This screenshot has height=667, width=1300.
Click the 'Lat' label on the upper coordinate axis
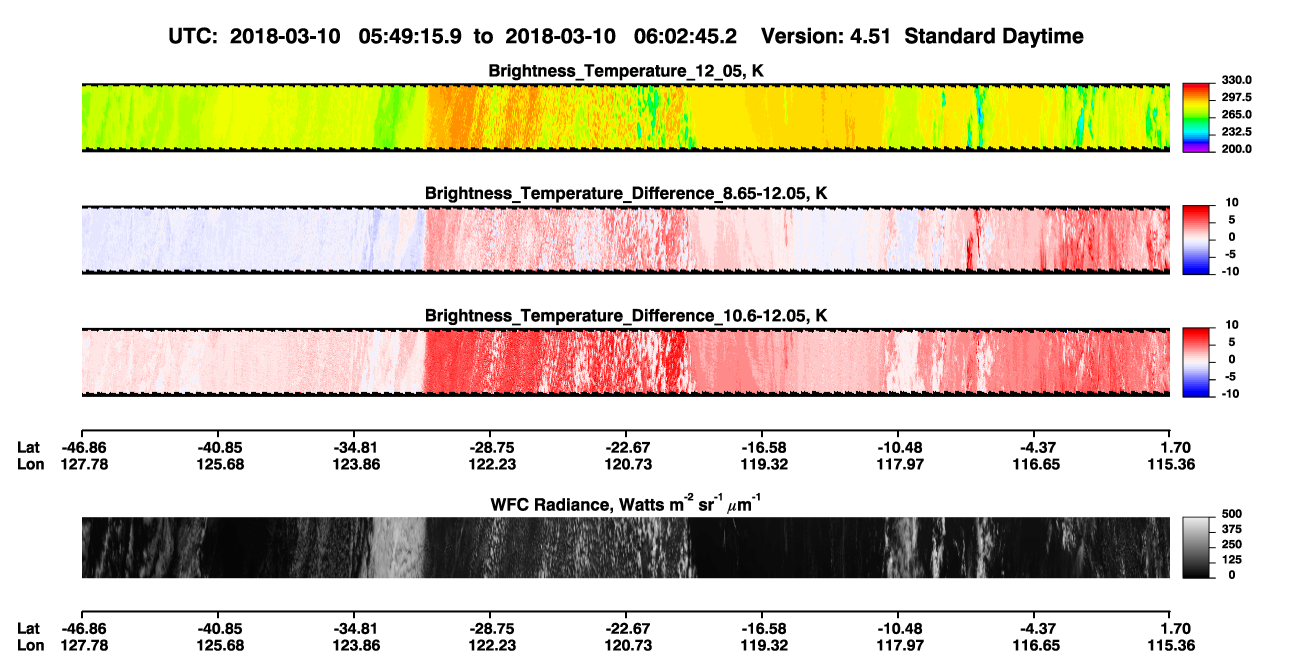click(28, 448)
